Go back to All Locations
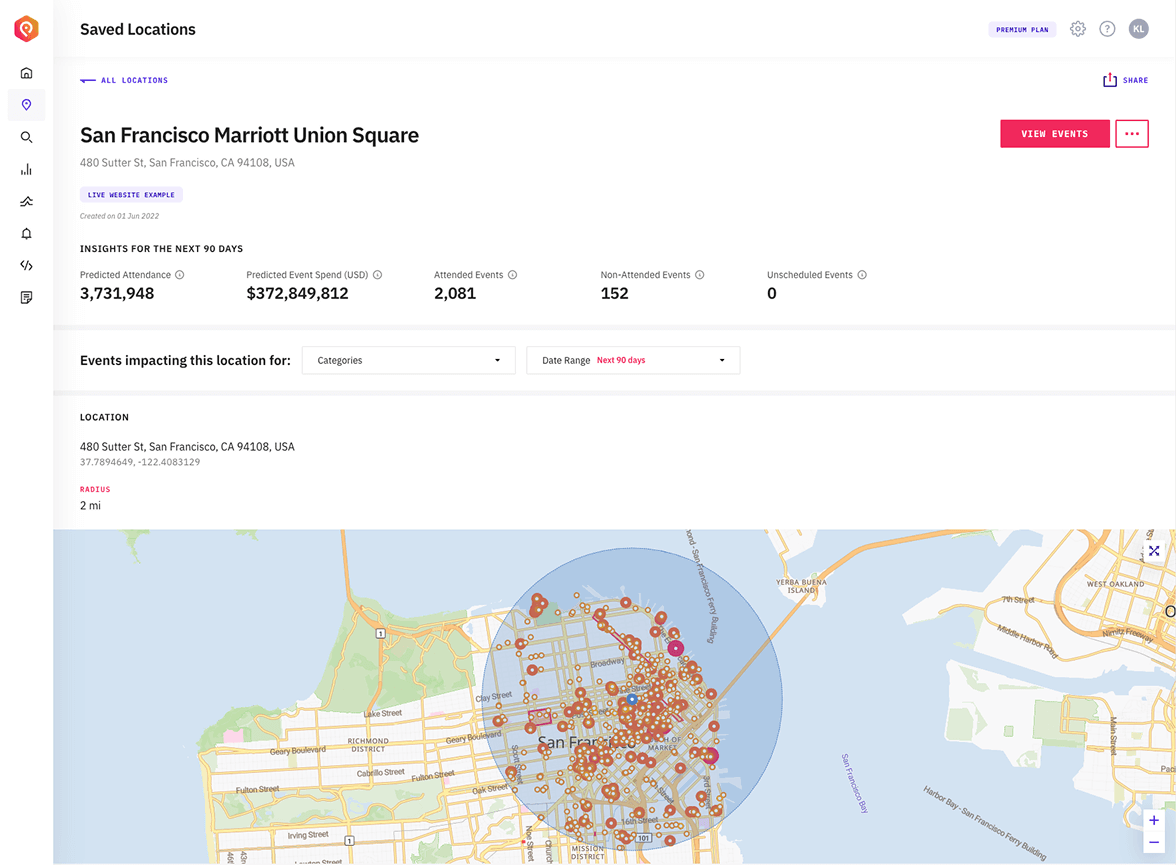1176x865 pixels. pos(134,80)
